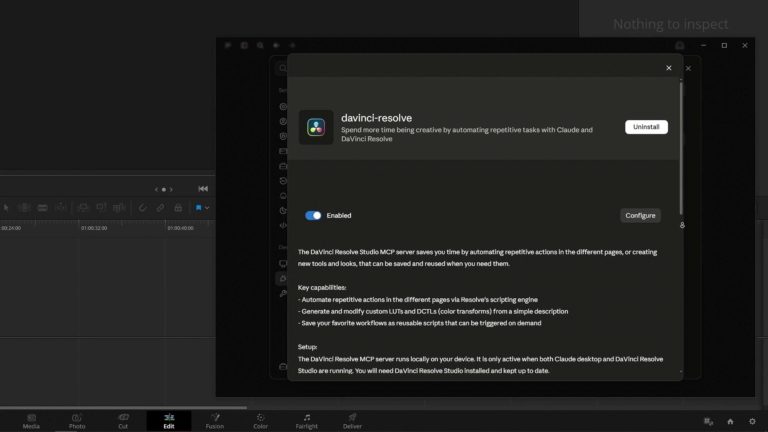Open the Fusion page
768x432 pixels.
tap(215, 421)
